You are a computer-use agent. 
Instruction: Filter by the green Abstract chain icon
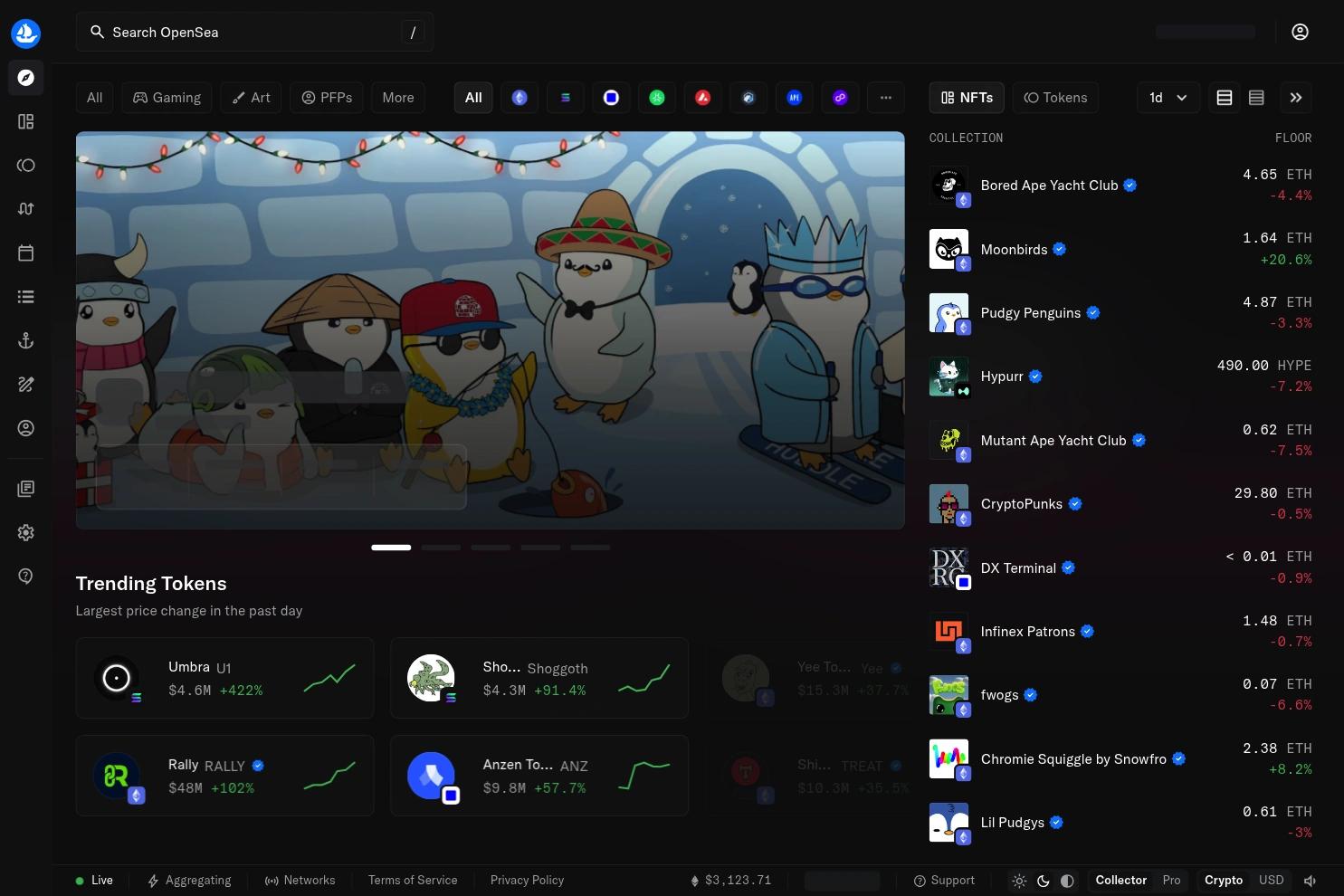pyautogui.click(x=657, y=98)
